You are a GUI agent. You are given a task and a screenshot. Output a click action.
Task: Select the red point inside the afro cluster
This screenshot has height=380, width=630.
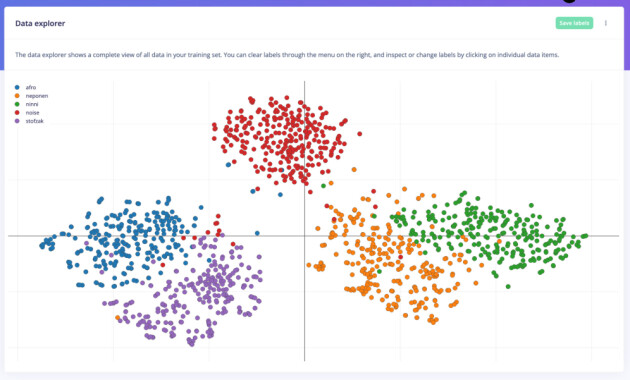coord(163,265)
